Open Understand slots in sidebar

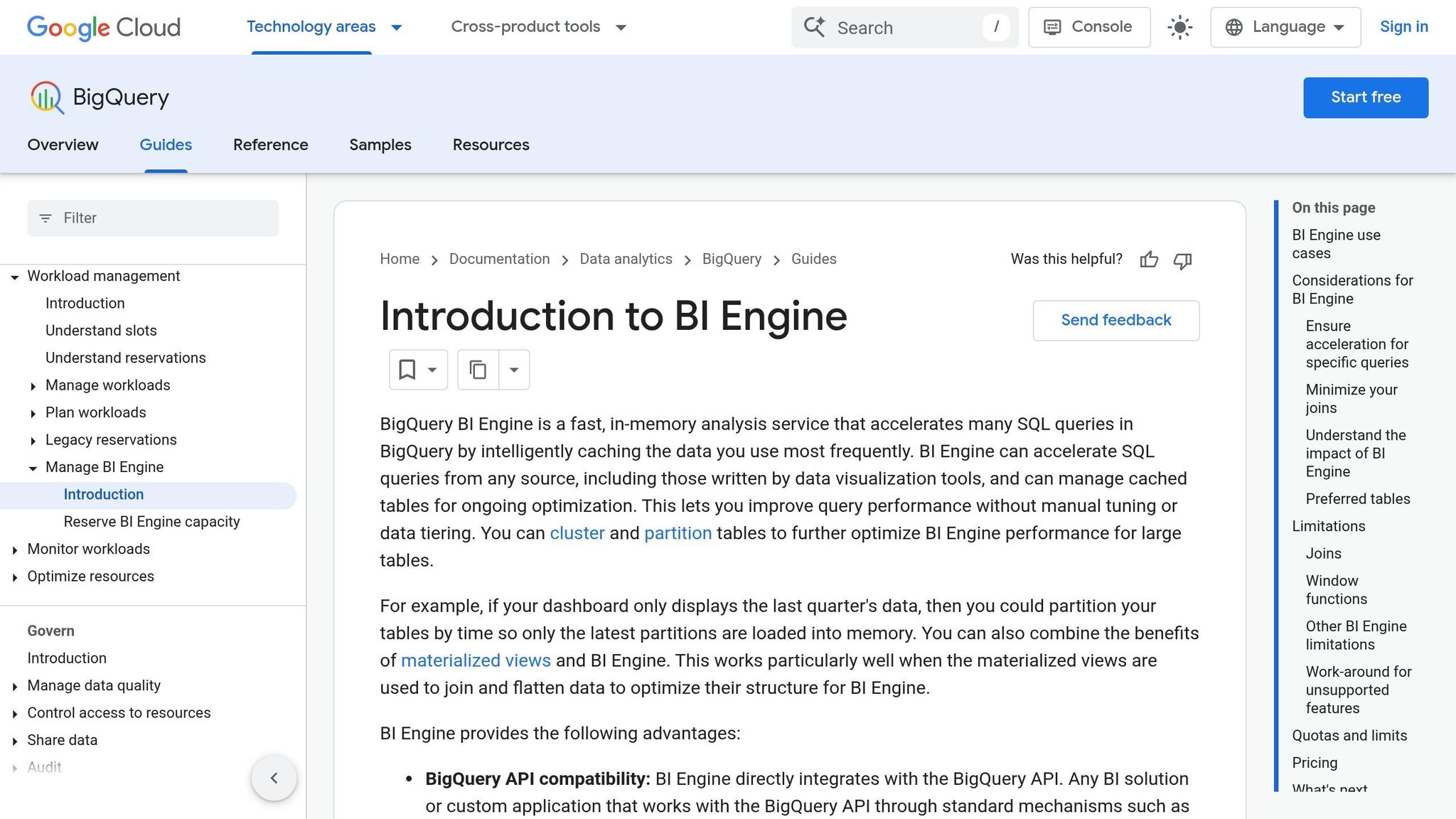[x=101, y=331]
